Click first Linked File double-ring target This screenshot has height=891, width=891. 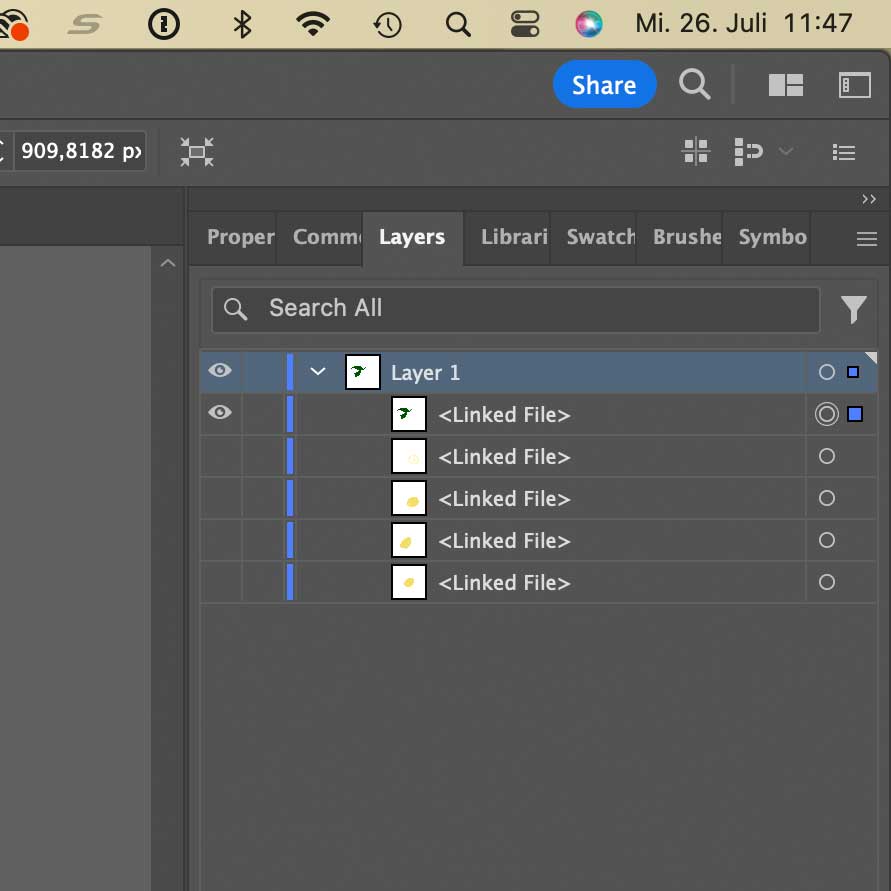[x=826, y=414]
